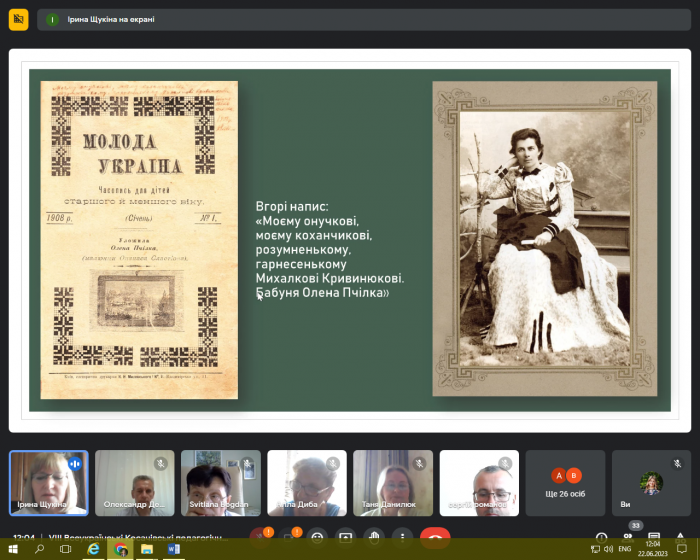Open the people list showing 33
This screenshot has height=560, width=700.
pos(627,537)
